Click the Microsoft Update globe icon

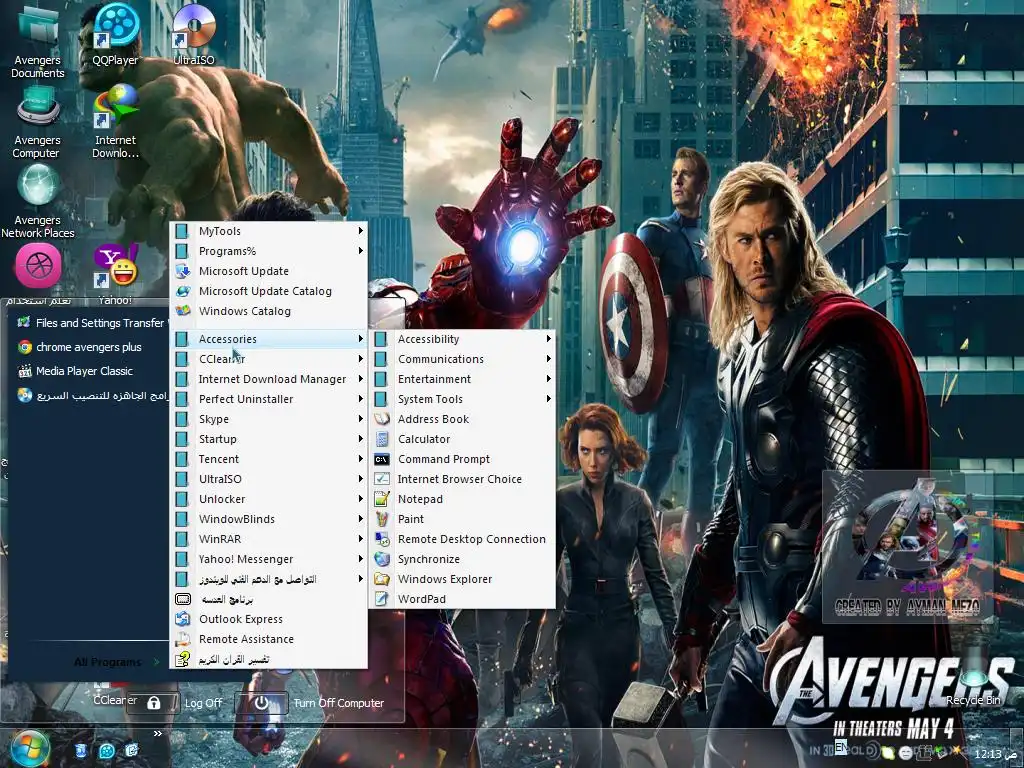(184, 271)
